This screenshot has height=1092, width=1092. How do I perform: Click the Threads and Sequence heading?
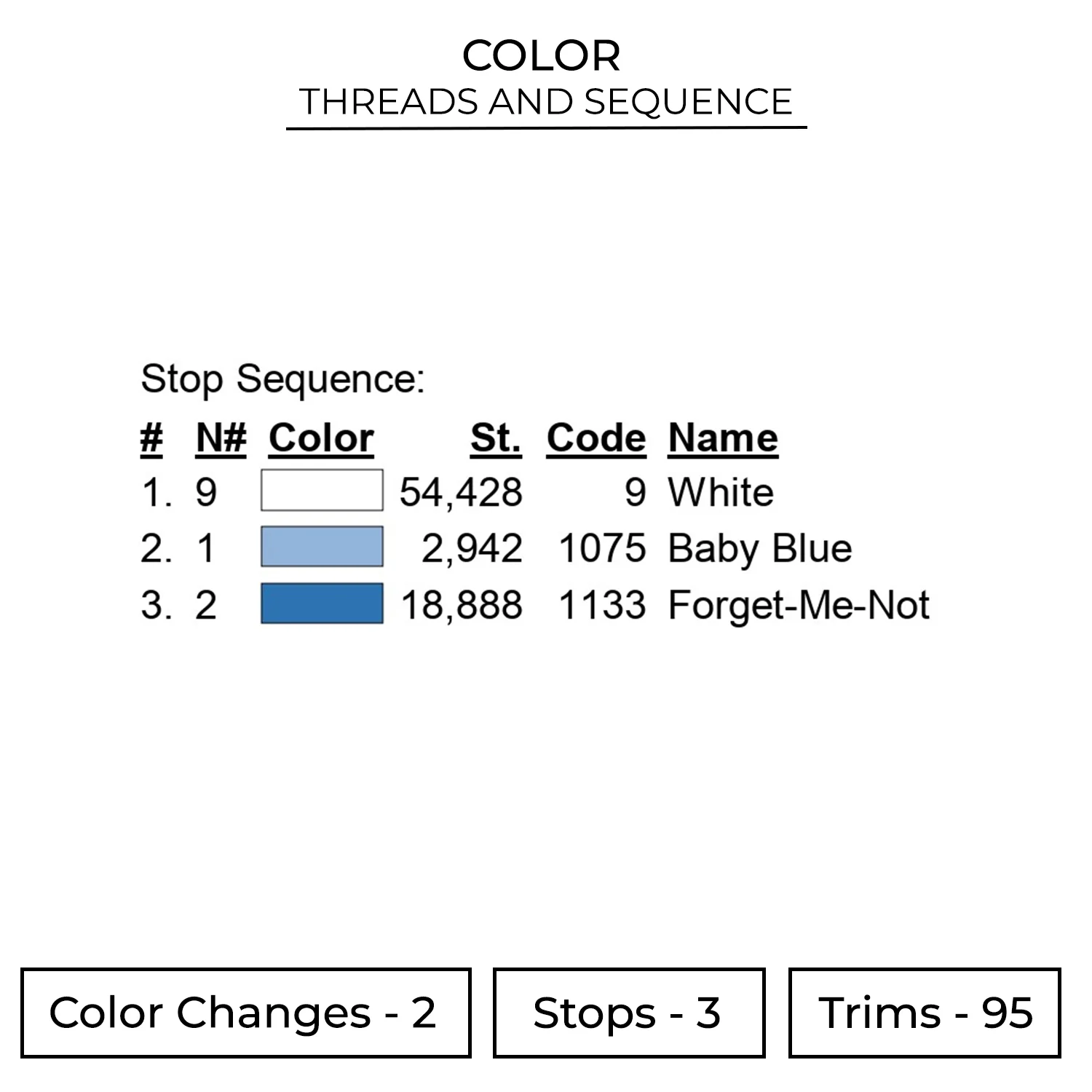point(546,101)
